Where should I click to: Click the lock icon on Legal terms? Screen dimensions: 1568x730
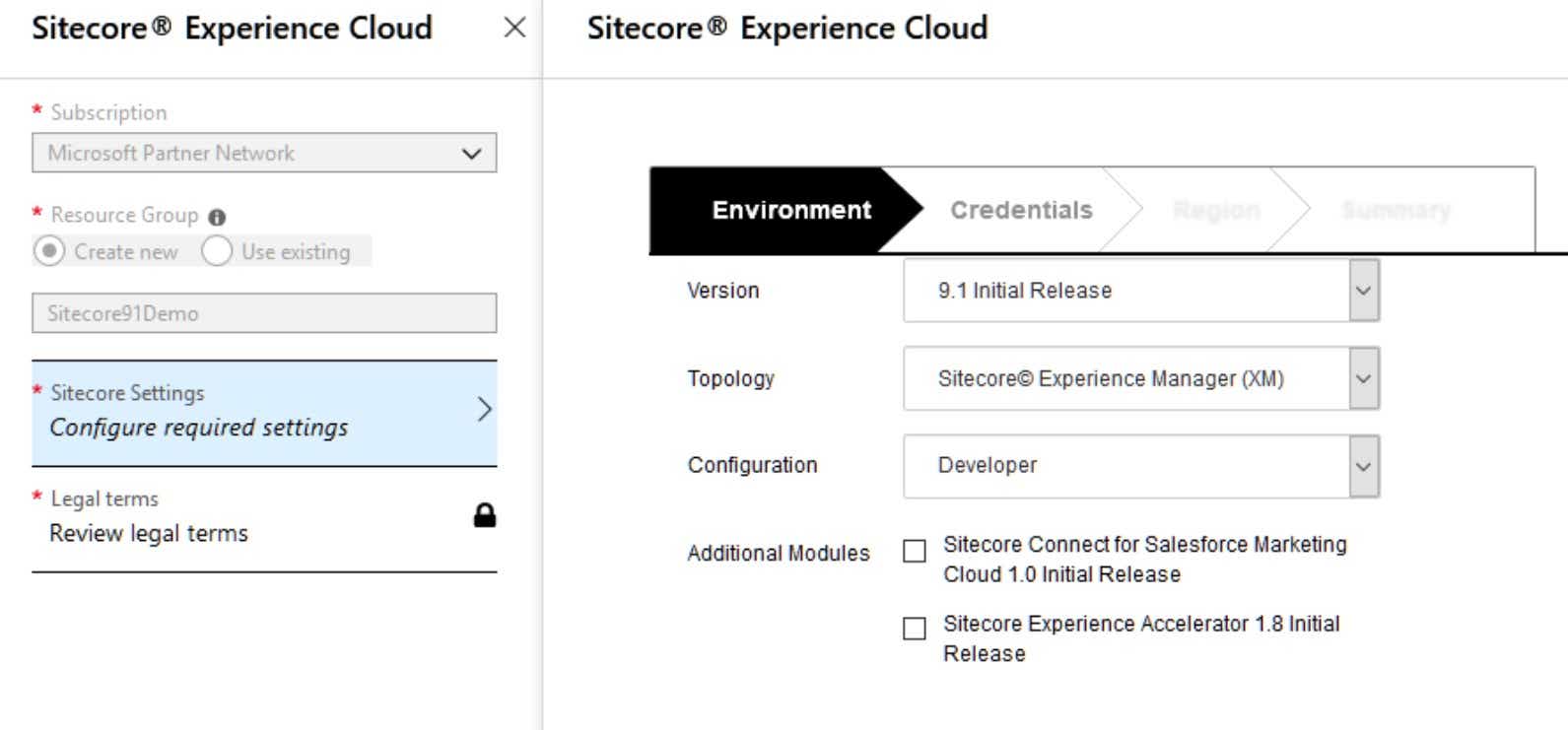[483, 514]
